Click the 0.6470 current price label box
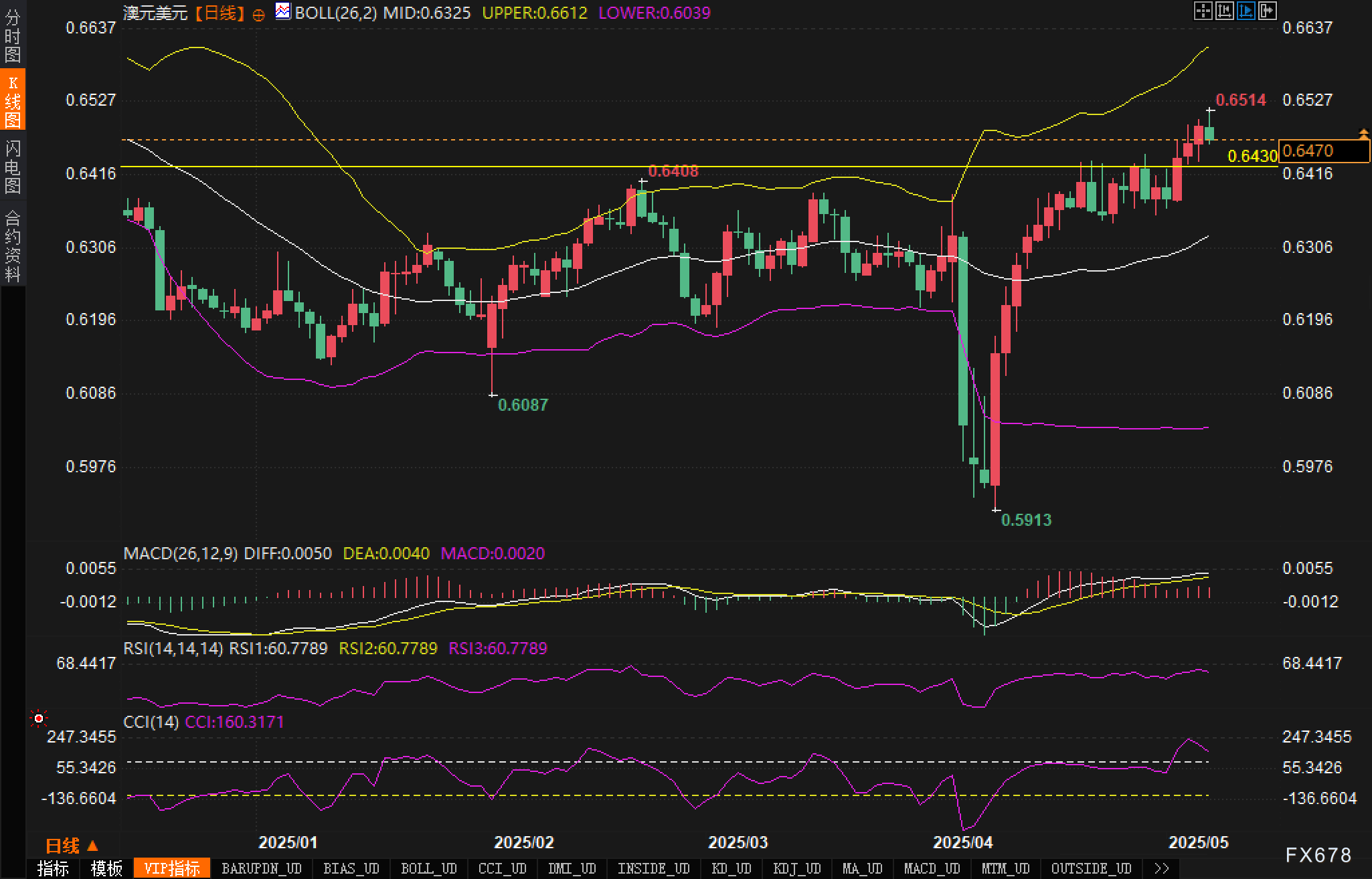The width and height of the screenshot is (1372, 879). tap(1323, 151)
